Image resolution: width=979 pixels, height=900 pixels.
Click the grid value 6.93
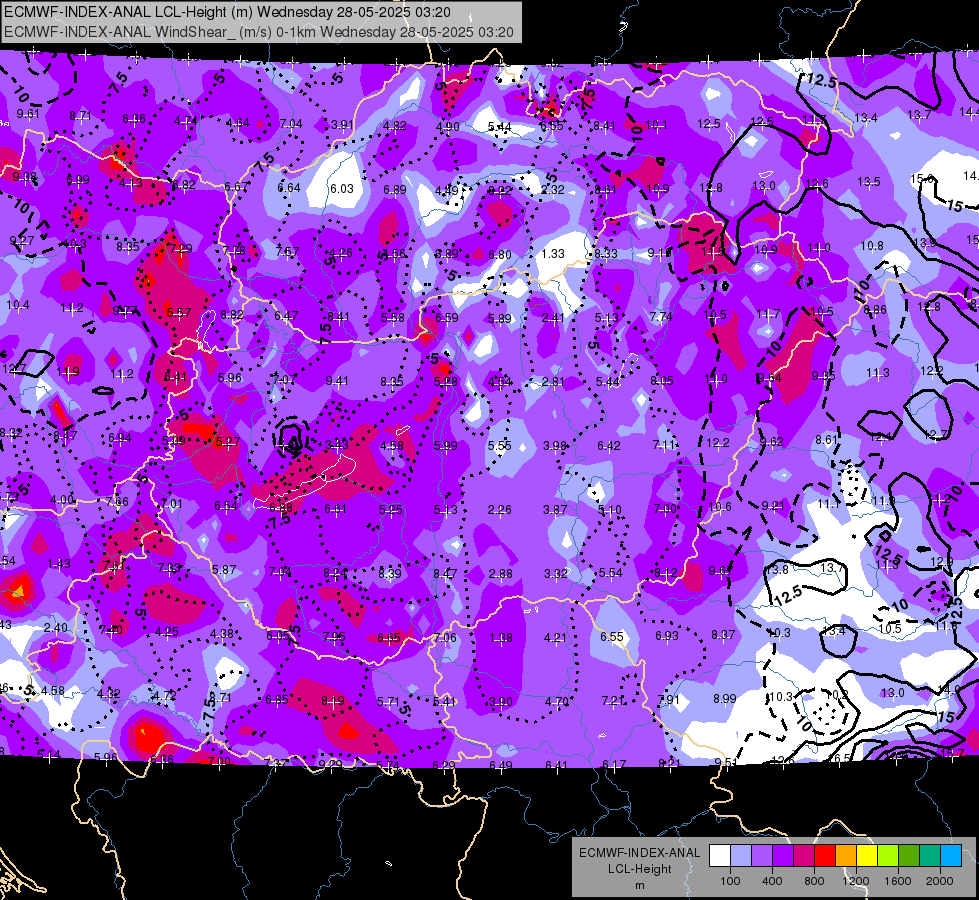(x=667, y=636)
